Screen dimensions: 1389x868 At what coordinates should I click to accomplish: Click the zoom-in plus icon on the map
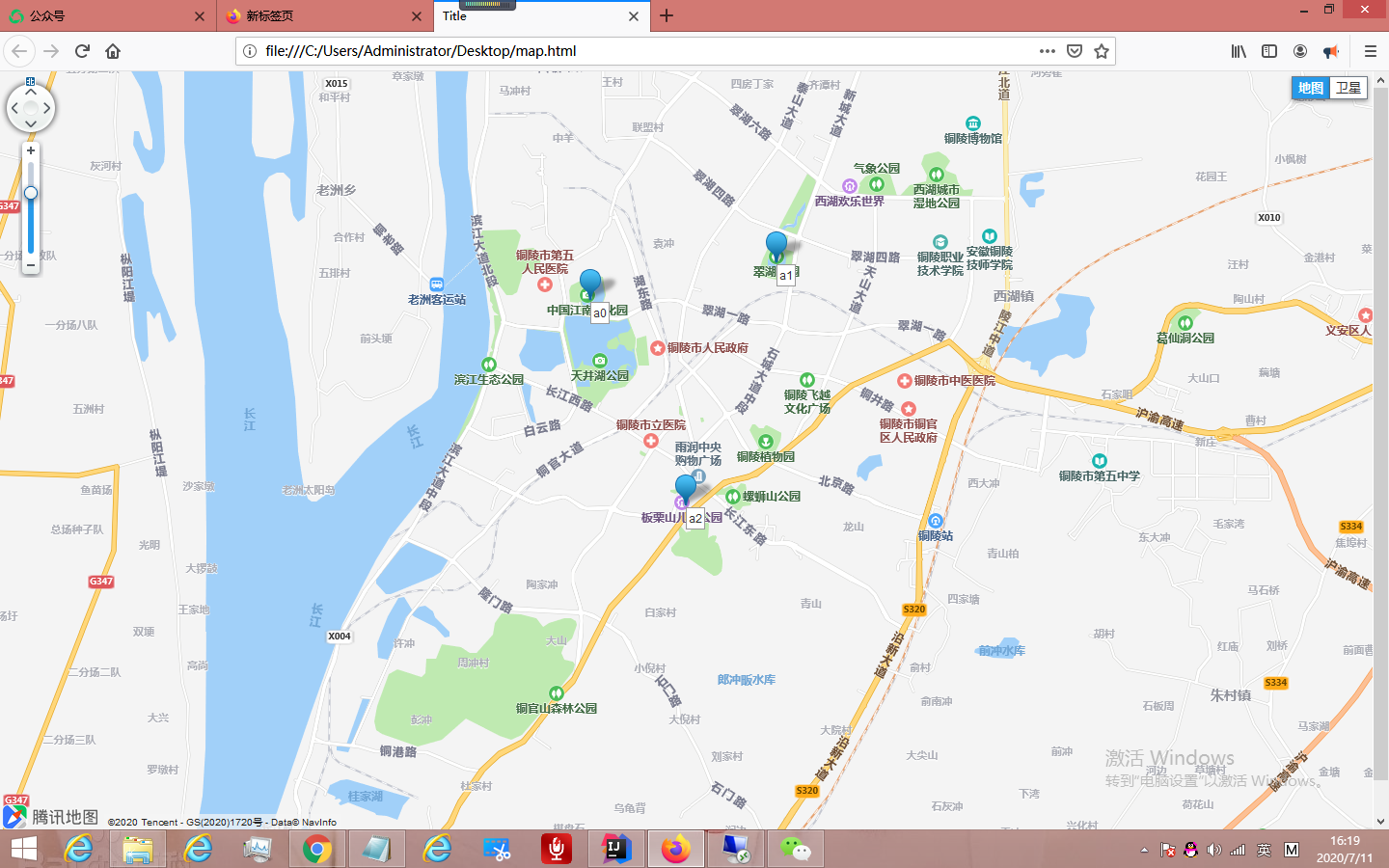tap(31, 150)
